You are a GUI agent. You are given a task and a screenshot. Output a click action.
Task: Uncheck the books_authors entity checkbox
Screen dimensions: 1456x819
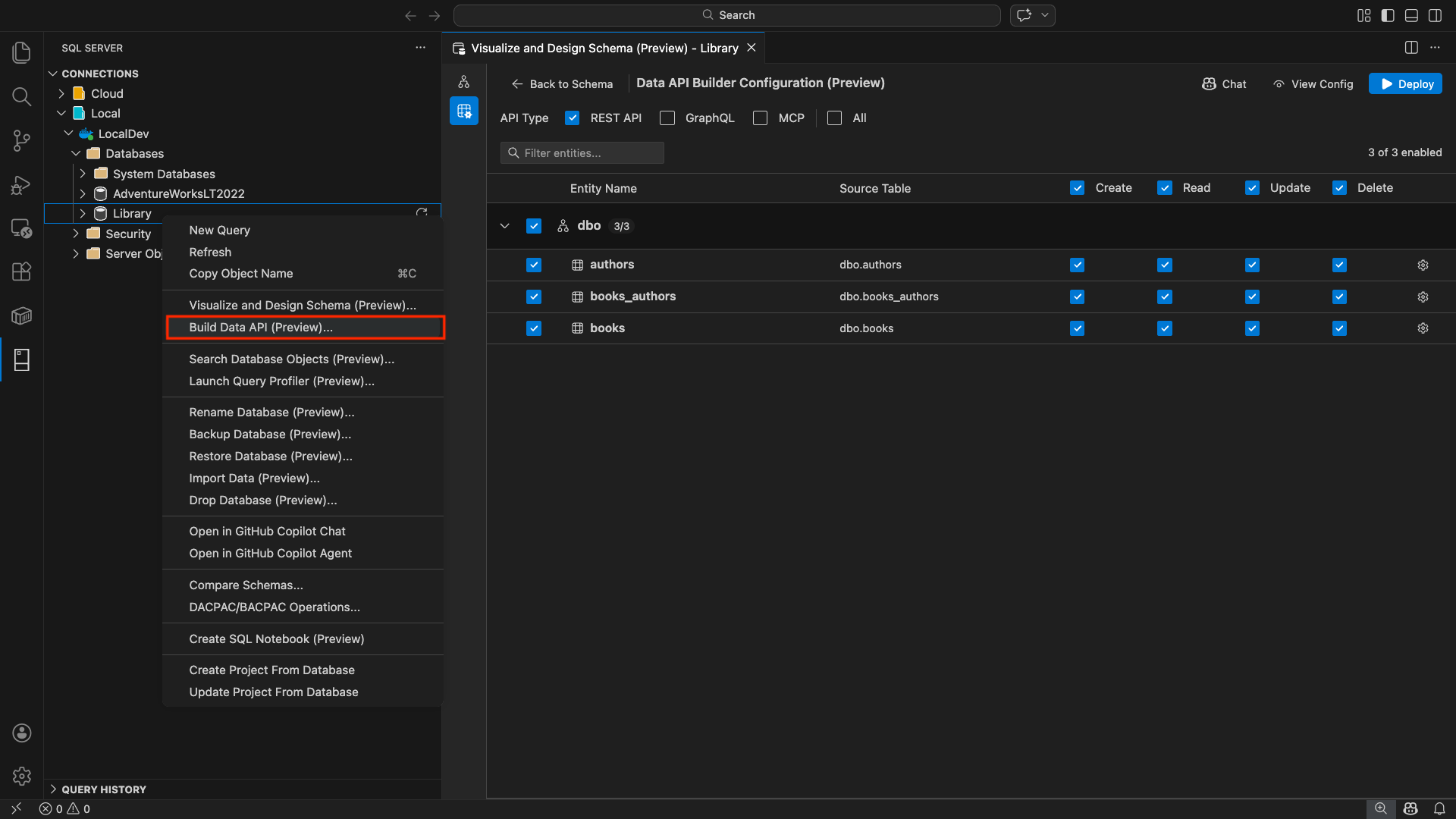click(534, 297)
